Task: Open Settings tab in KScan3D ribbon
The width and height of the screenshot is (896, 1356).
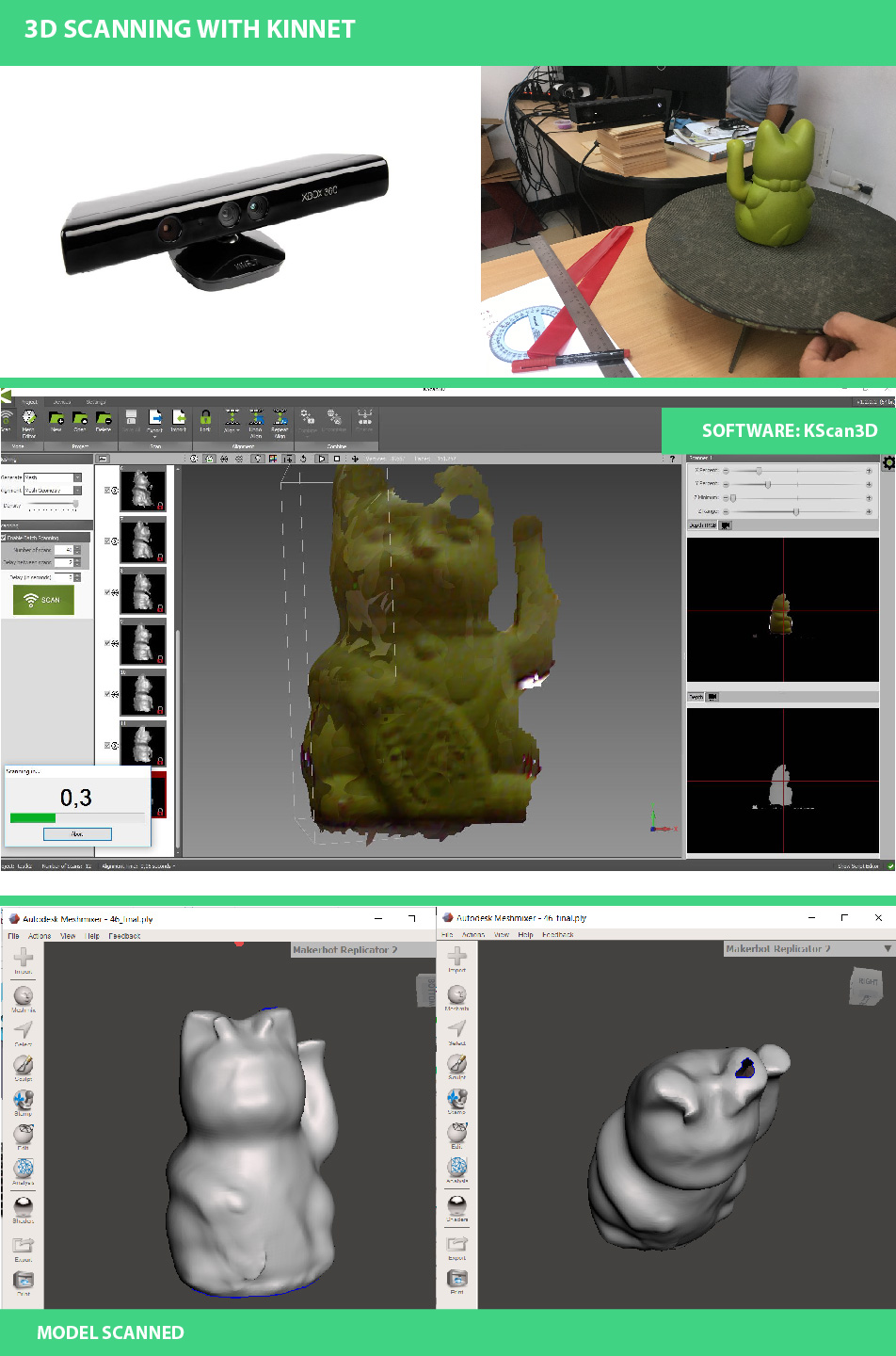Action: click(95, 402)
